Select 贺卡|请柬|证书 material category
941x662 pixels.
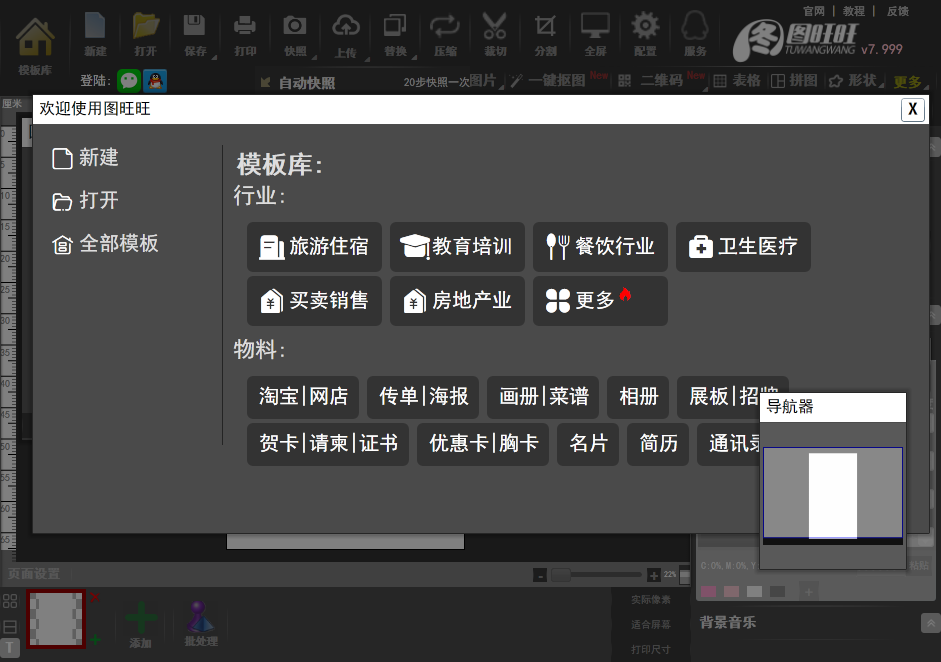pyautogui.click(x=328, y=444)
